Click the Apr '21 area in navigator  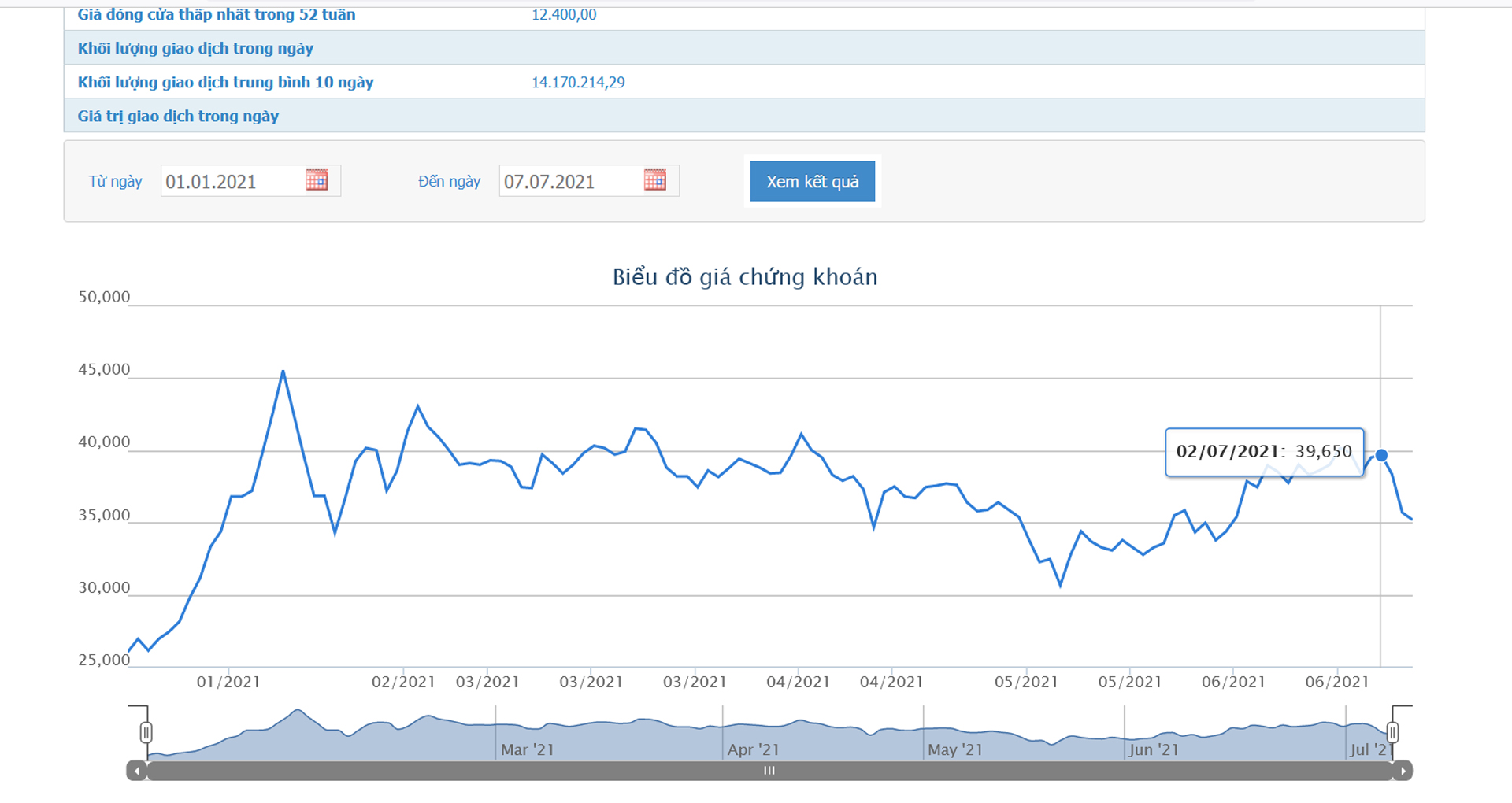point(753,749)
